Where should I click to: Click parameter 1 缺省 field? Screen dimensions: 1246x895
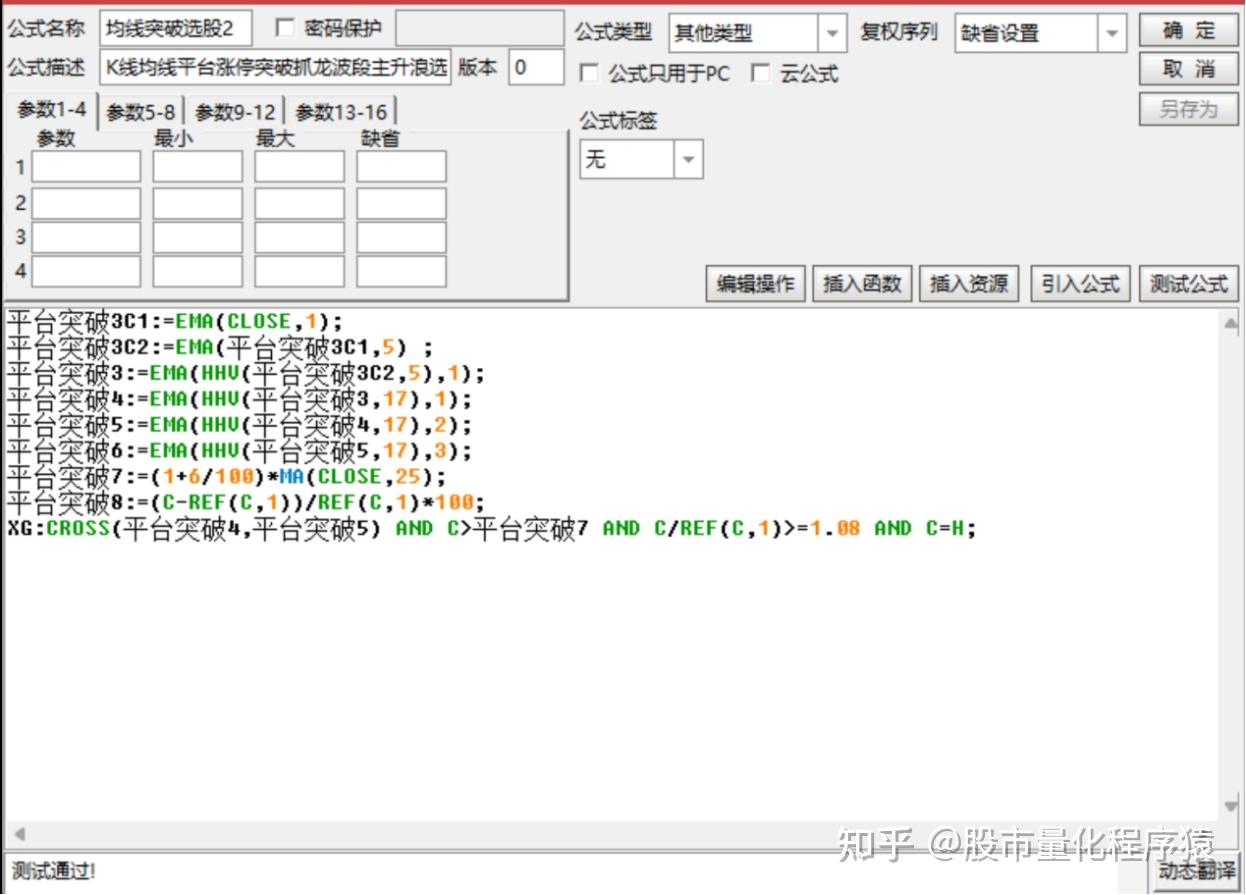[x=401, y=167]
